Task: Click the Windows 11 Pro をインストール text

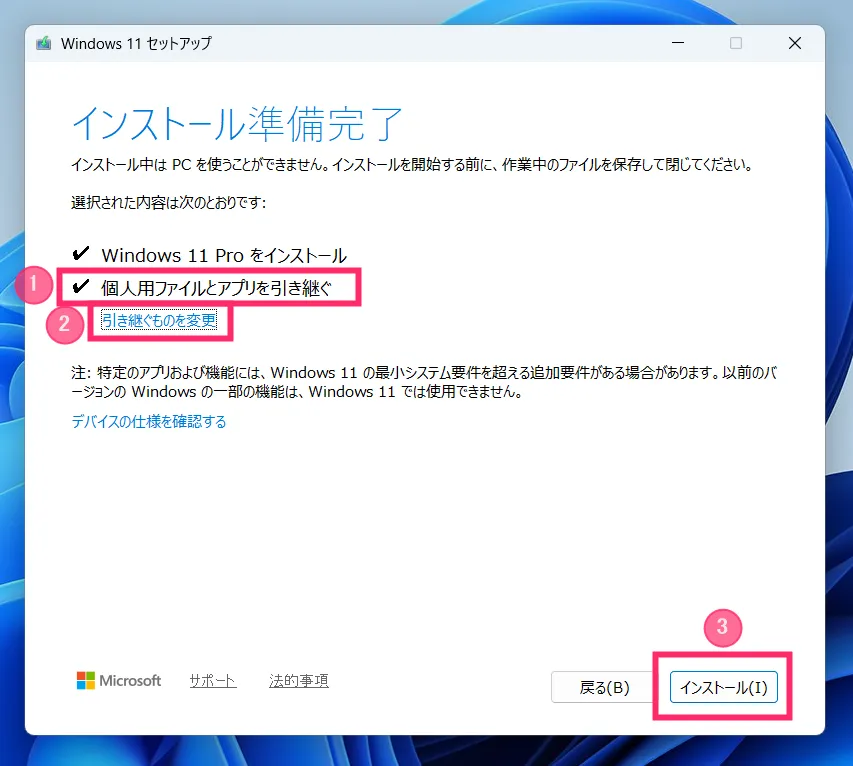Action: [x=224, y=255]
